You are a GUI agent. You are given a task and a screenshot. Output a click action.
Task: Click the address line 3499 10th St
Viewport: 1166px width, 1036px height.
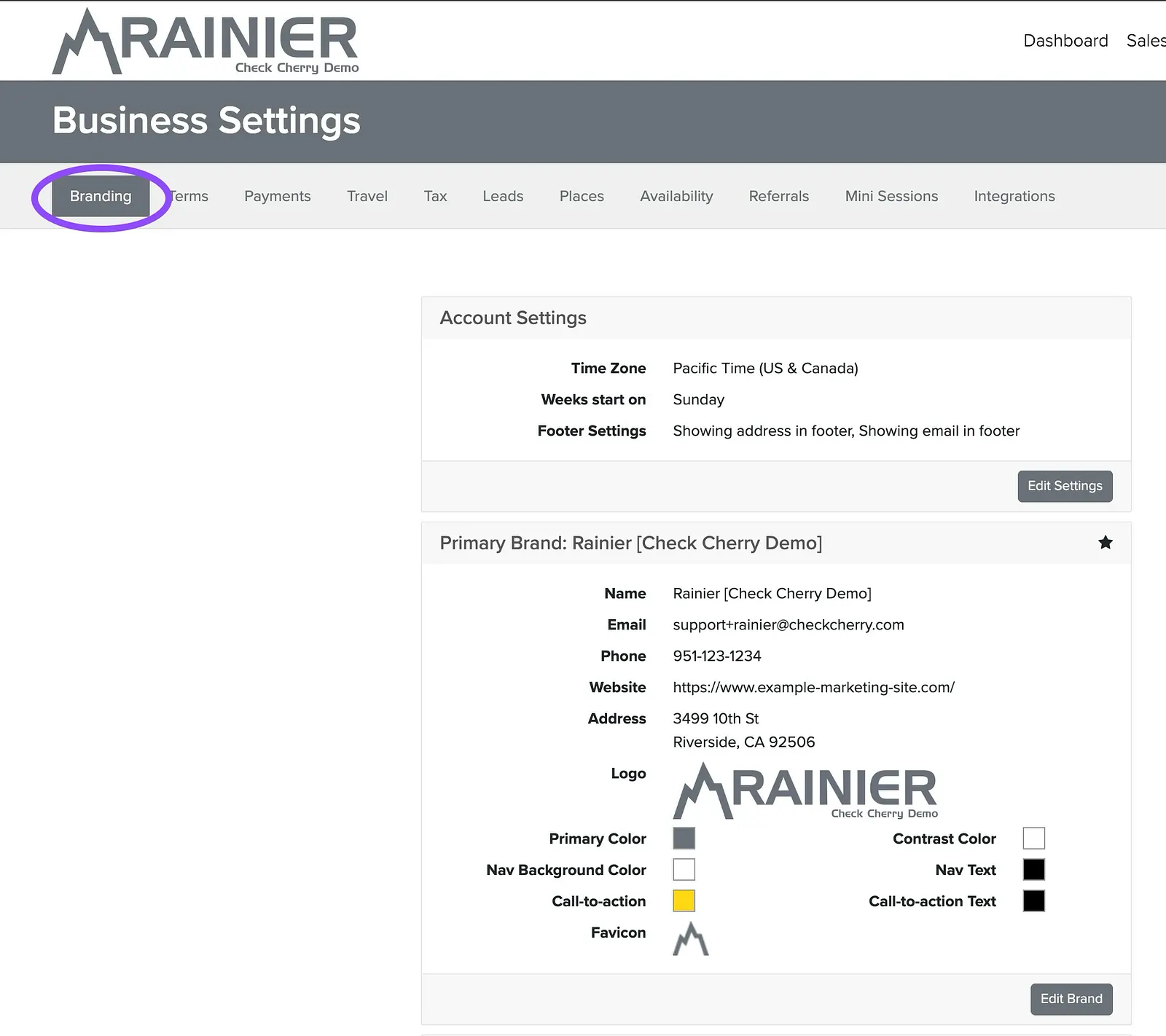tap(716, 719)
